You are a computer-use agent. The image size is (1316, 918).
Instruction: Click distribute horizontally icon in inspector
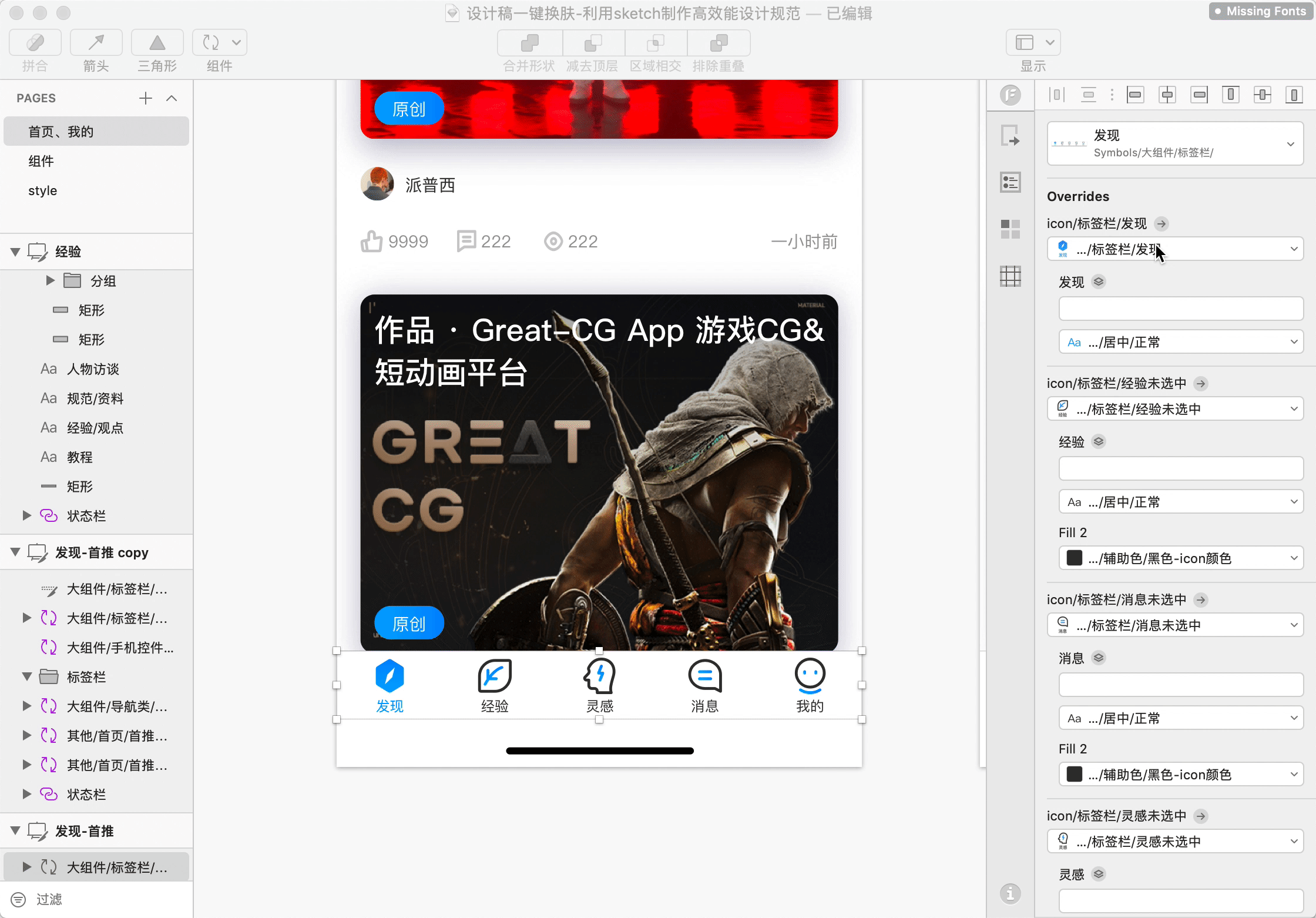[x=1057, y=95]
